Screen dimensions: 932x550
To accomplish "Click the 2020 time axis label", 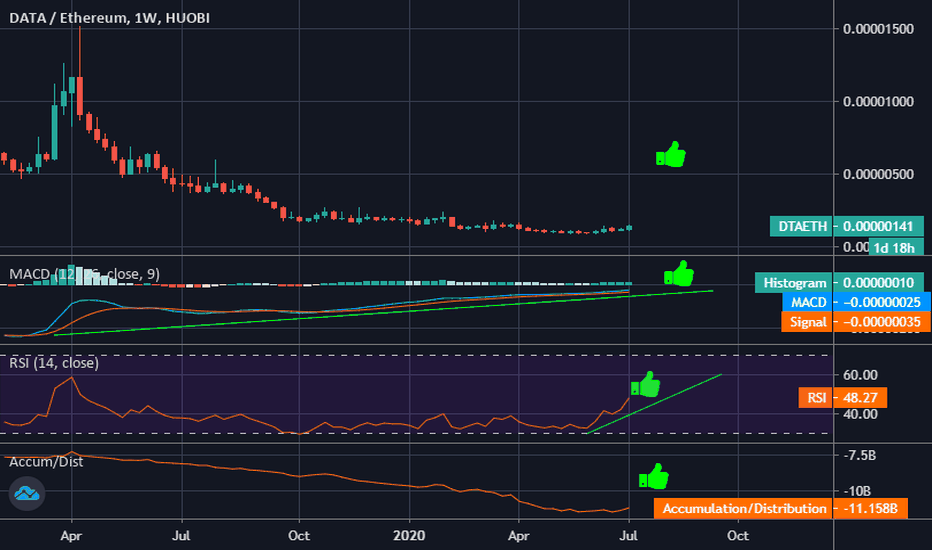I will tap(409, 536).
